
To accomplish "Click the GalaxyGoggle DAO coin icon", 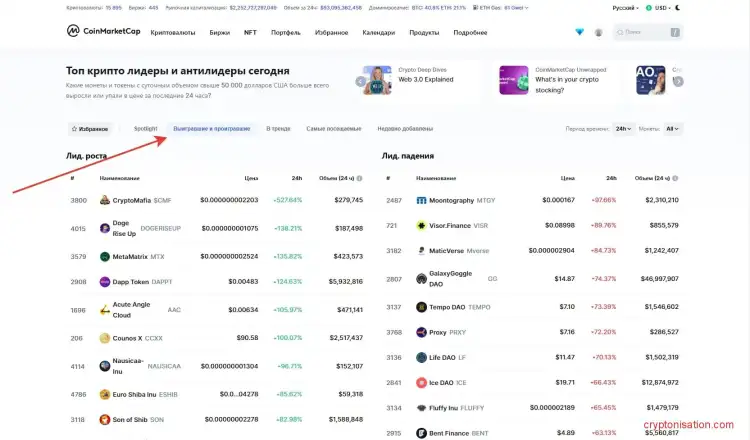I will (x=421, y=279).
